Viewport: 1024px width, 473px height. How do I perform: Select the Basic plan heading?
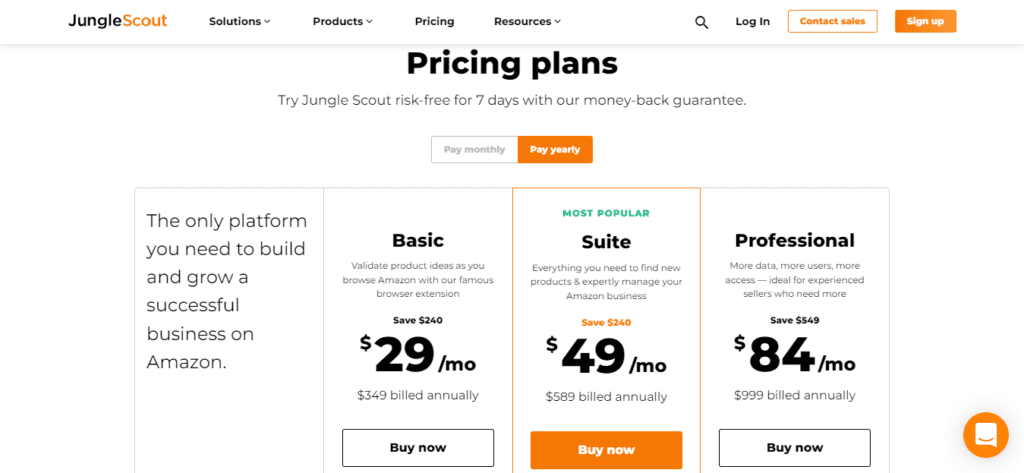418,240
